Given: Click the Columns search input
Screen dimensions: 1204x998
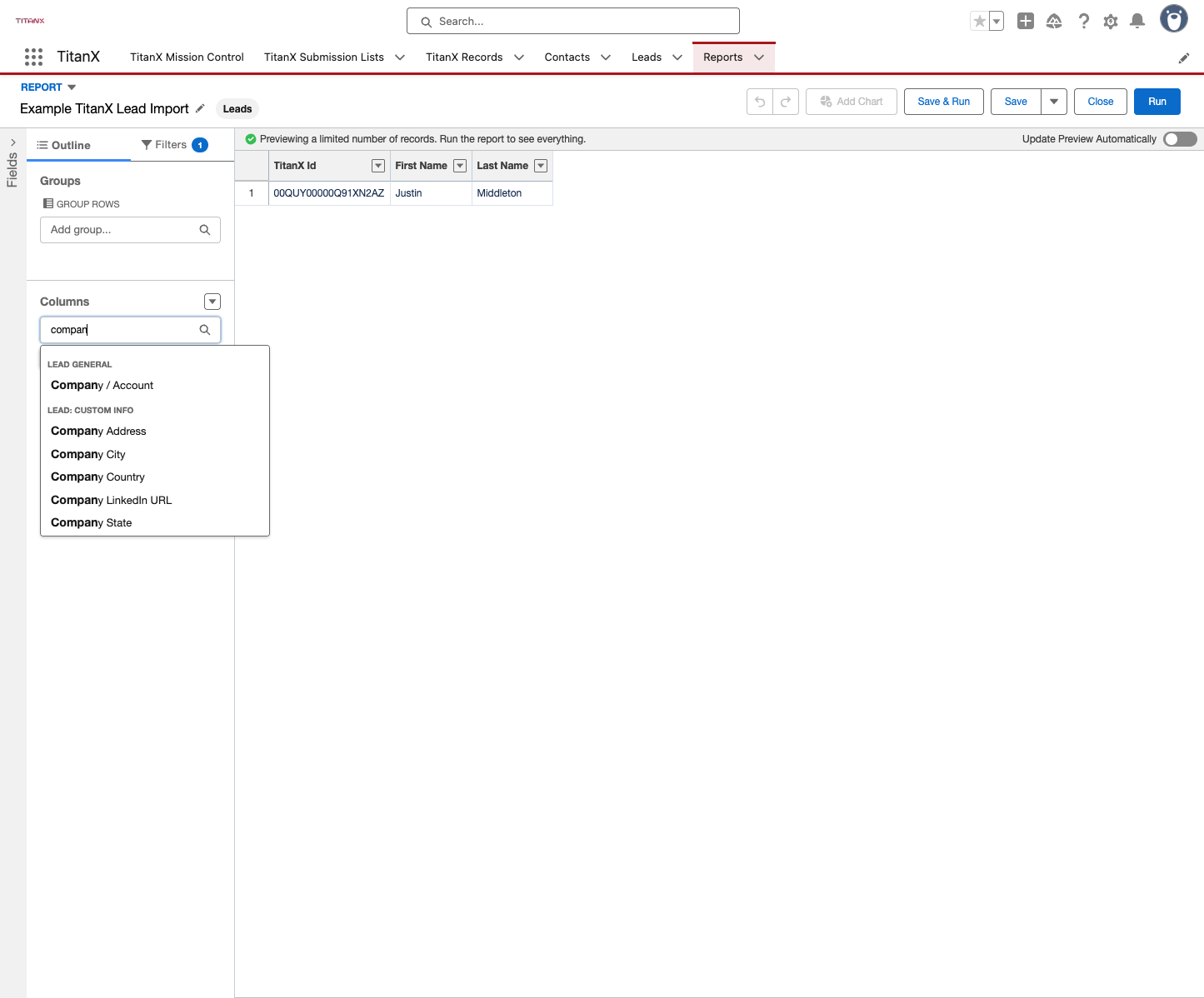Looking at the screenshot, I should (130, 330).
